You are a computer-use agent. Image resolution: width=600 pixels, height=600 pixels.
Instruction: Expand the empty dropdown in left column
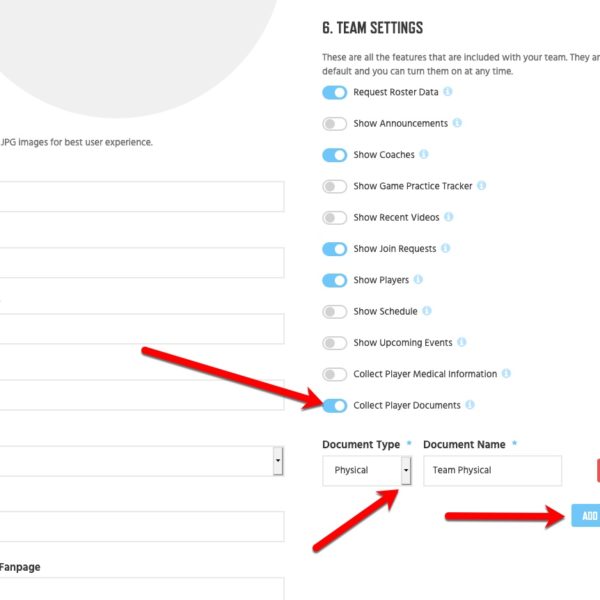coord(141,461)
